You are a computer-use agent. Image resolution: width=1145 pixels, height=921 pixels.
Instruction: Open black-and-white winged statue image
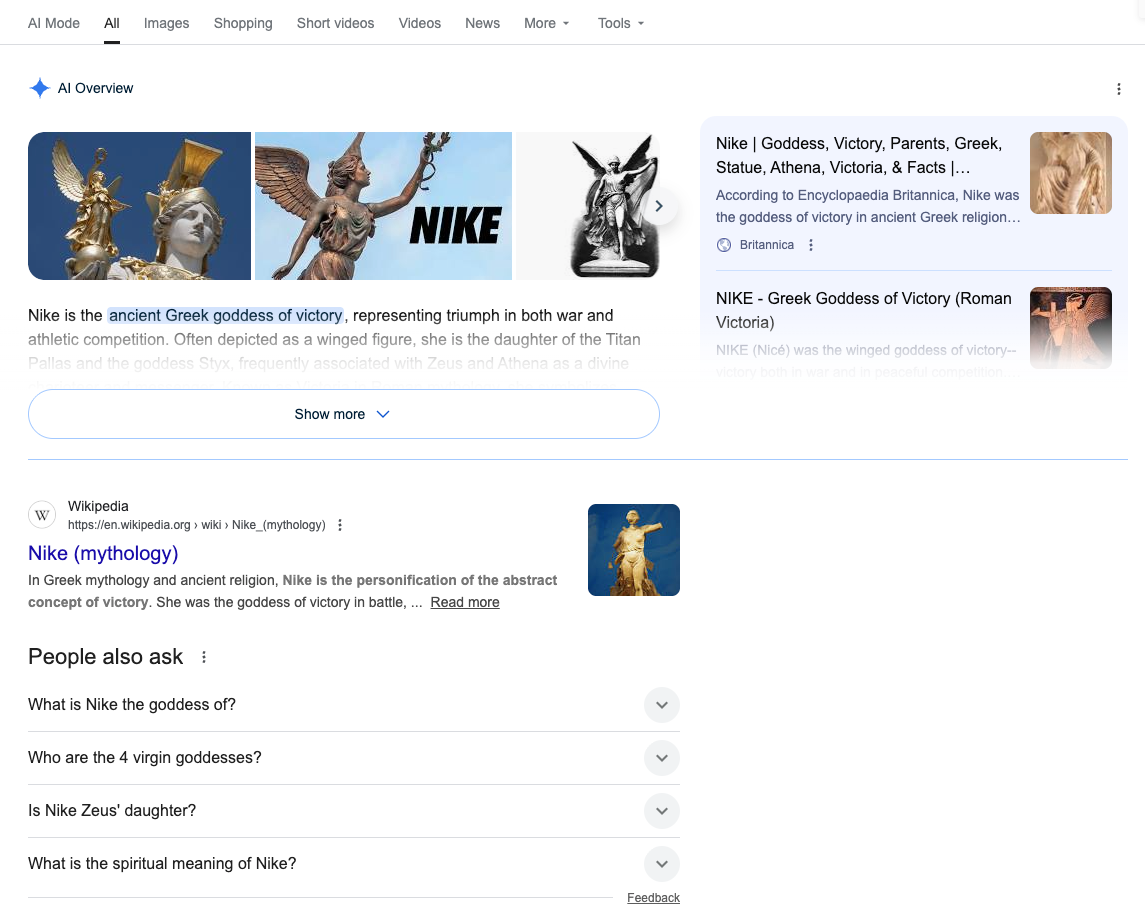pyautogui.click(x=588, y=206)
